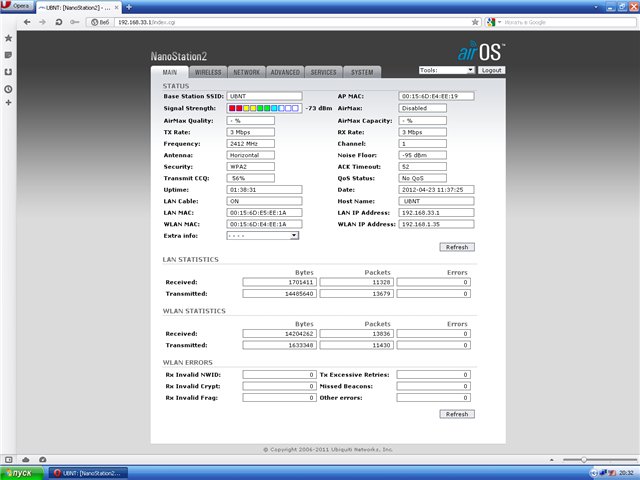Viewport: 640px width, 480px height.
Task: Close the UBNT NanoStation2 browser tab
Action: [116, 7]
